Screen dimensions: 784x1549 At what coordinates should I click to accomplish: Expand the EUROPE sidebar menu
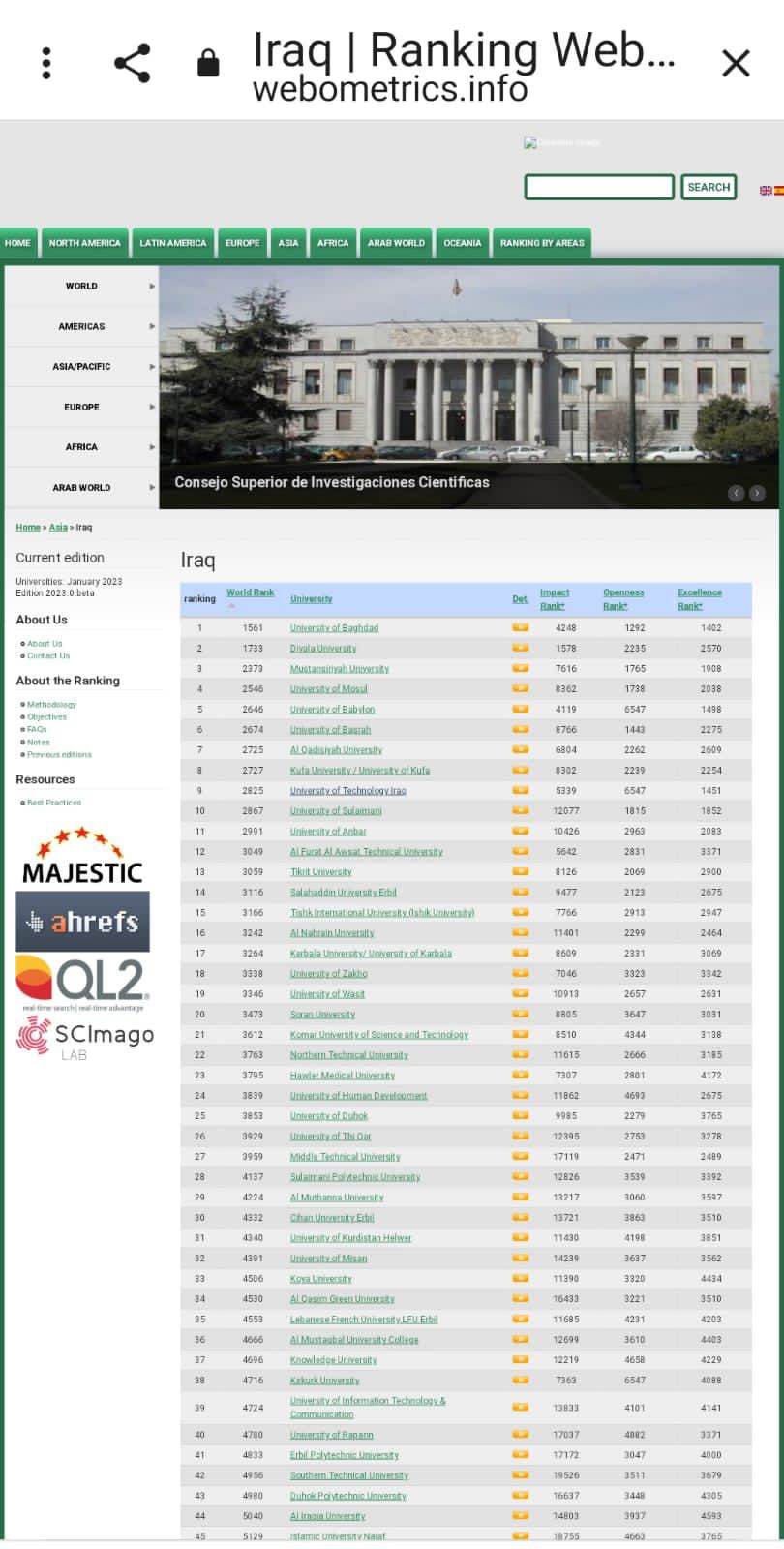coord(82,407)
